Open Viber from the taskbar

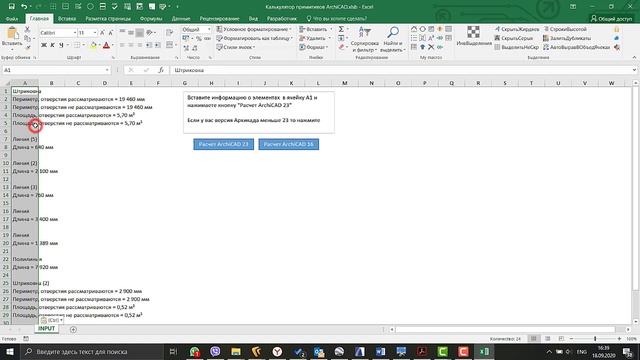tap(215, 351)
